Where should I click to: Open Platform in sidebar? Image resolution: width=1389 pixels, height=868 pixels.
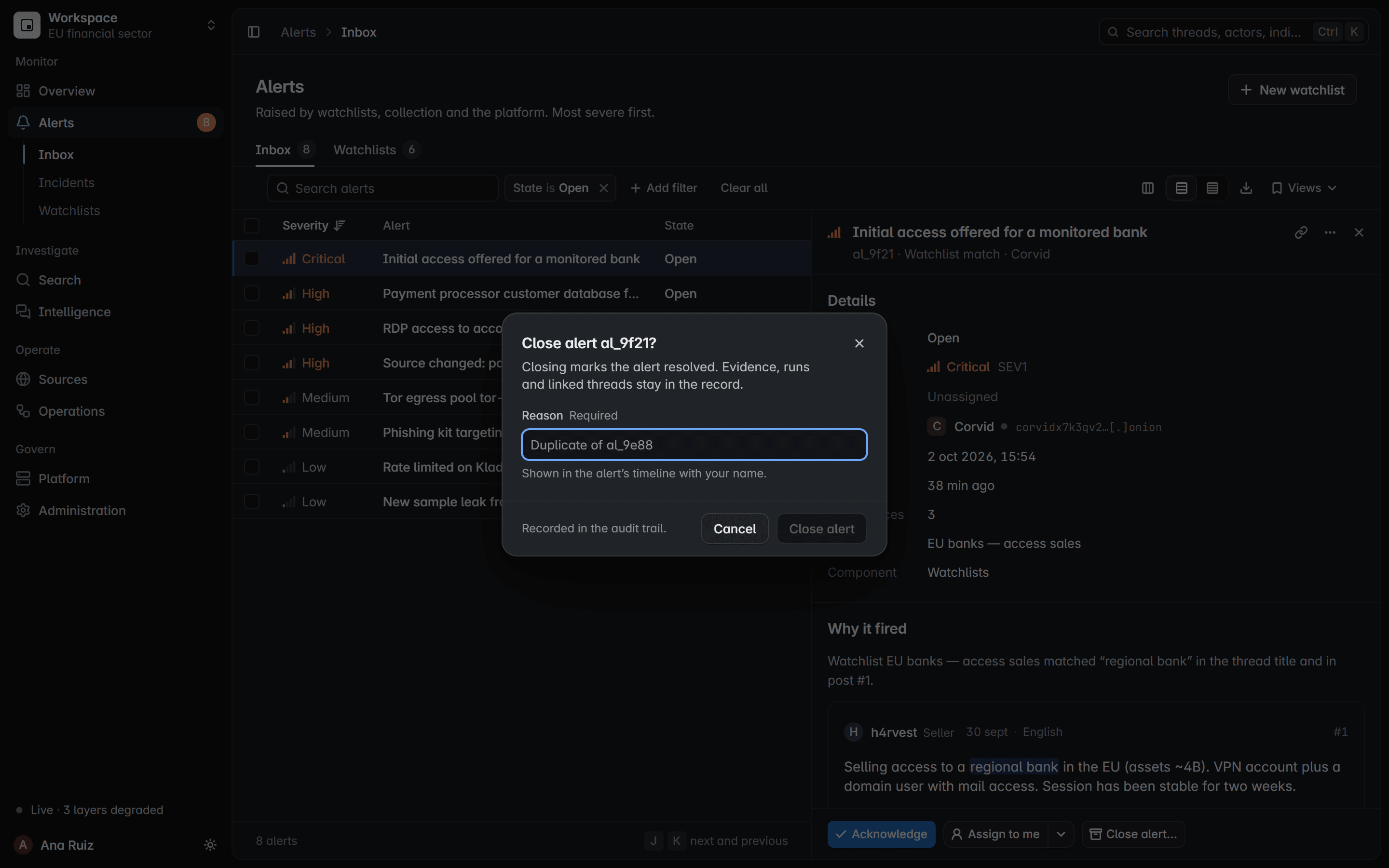click(115, 479)
